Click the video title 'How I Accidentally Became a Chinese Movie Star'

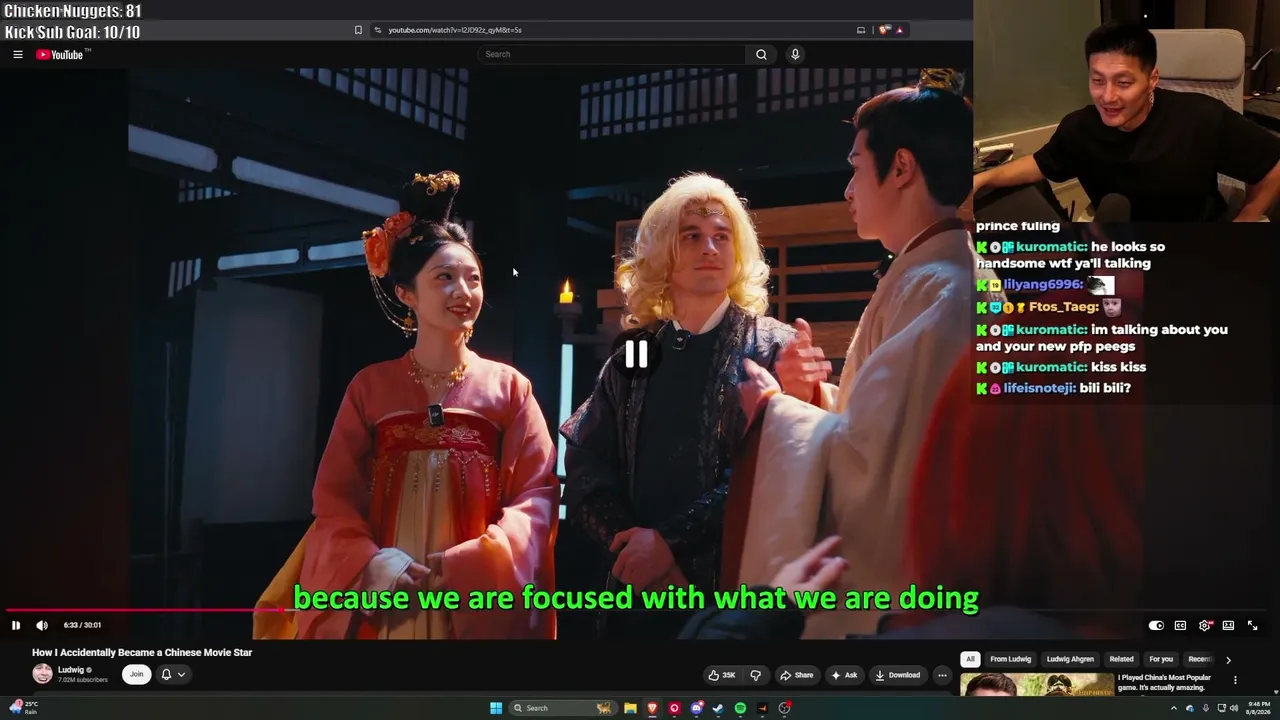[142, 652]
